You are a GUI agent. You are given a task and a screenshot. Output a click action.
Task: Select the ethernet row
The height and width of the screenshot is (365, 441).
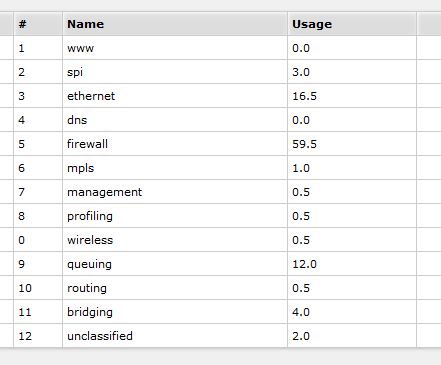[220, 96]
